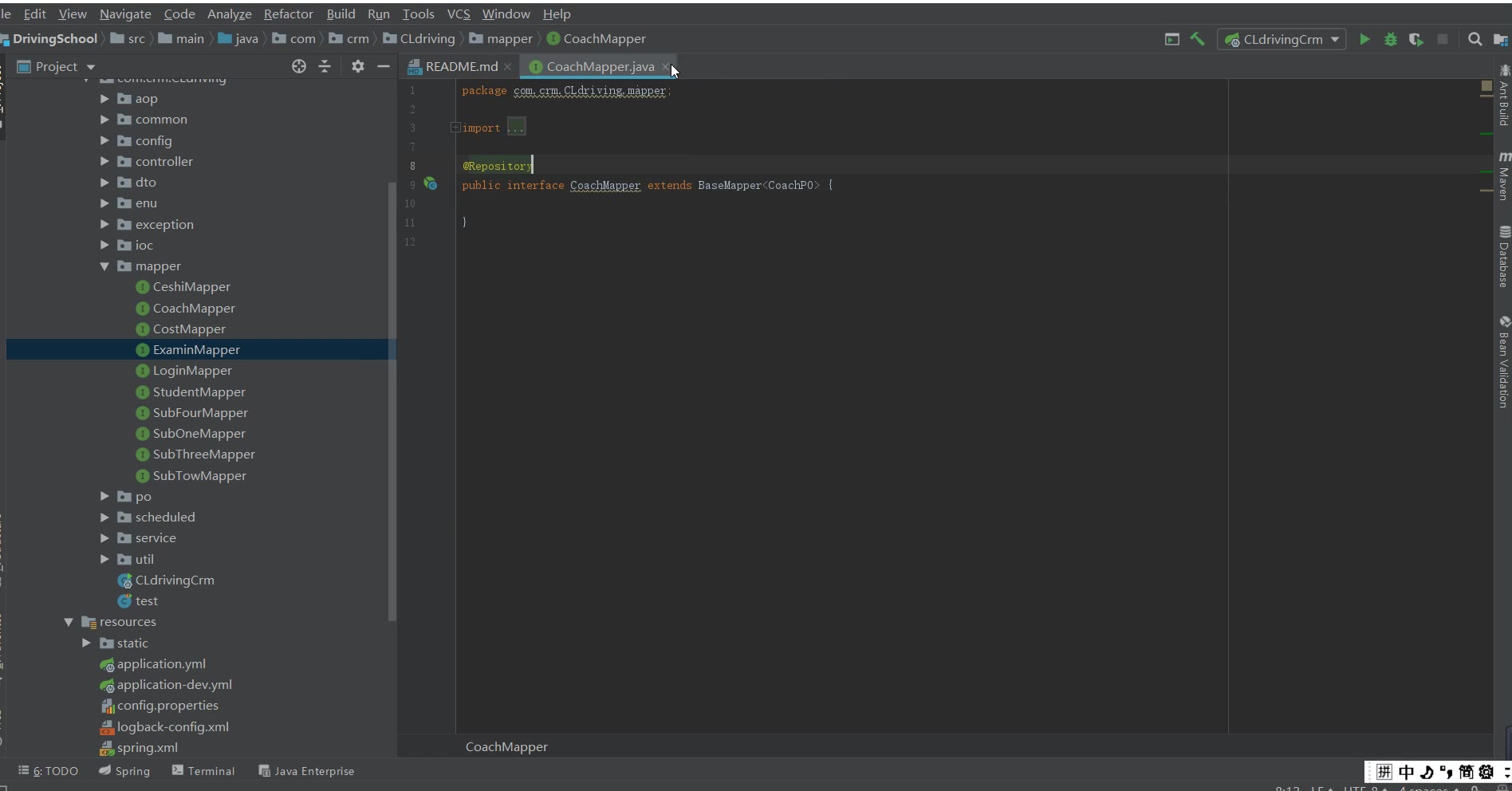Viewport: 1512px width, 791px height.
Task: Toggle IME simplified Chinese character icon
Action: [x=1466, y=772]
